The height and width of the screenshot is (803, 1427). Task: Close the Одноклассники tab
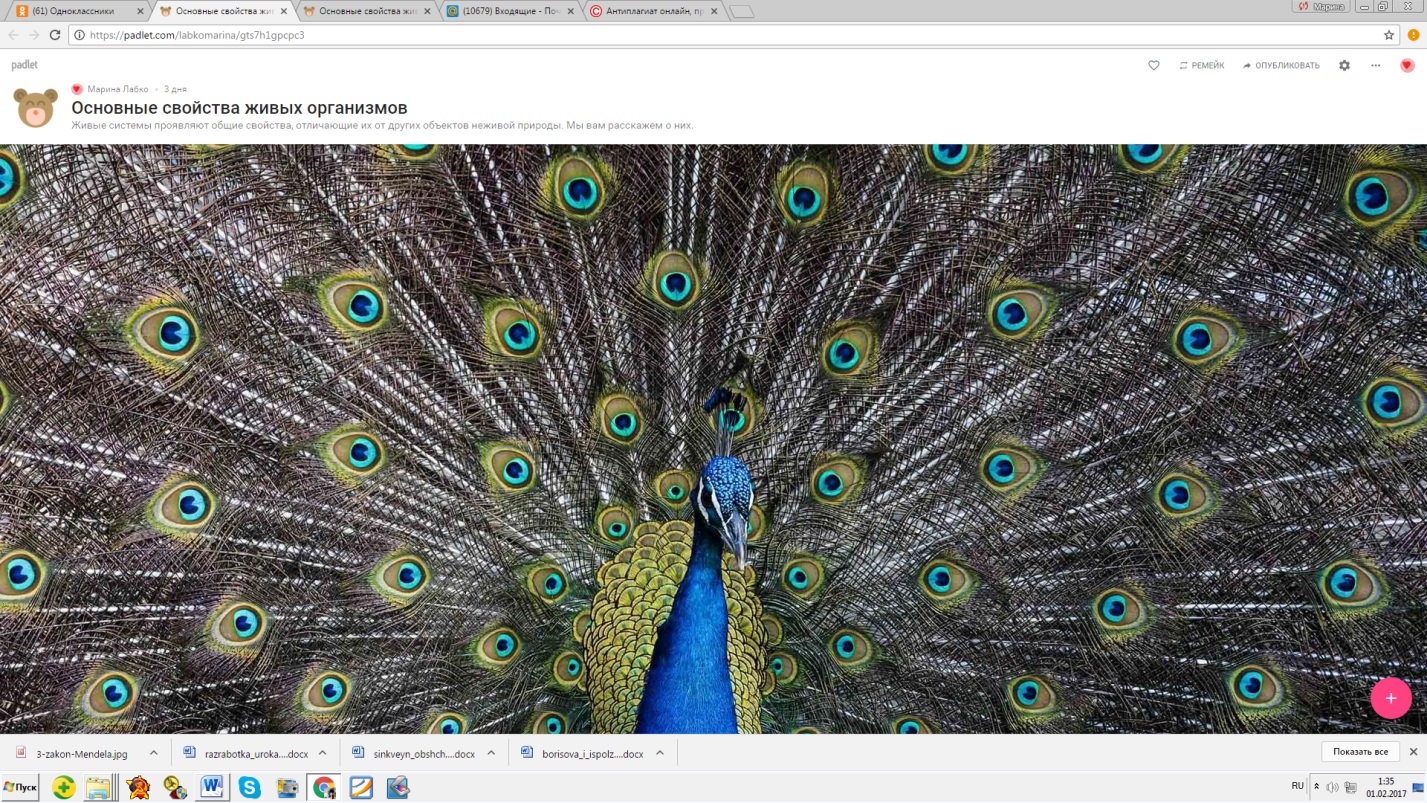pos(140,12)
